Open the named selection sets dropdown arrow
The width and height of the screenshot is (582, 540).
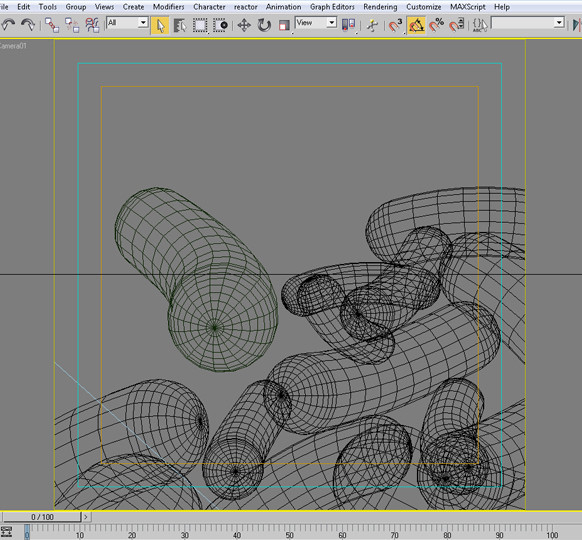559,23
